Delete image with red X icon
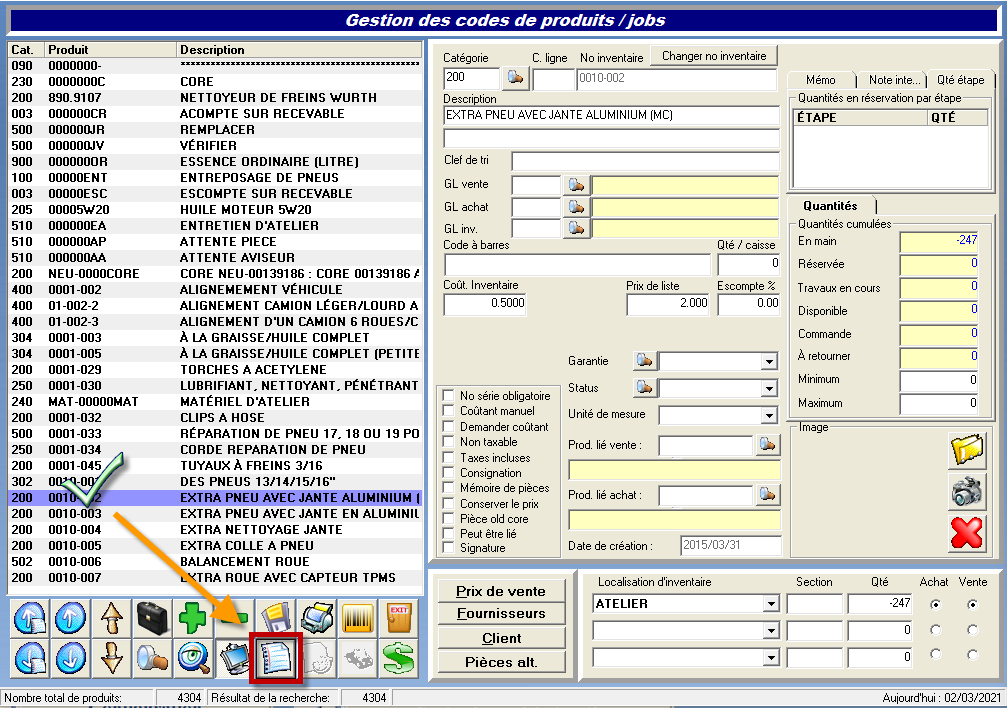 tap(967, 533)
